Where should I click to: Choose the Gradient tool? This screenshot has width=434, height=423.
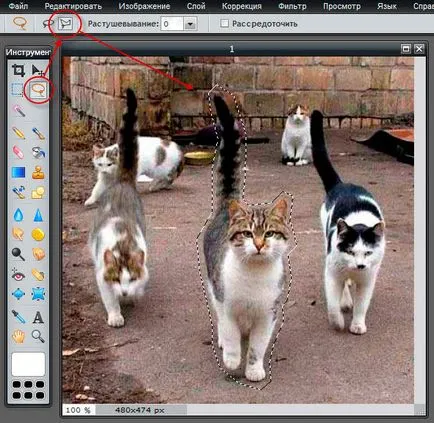[19, 173]
